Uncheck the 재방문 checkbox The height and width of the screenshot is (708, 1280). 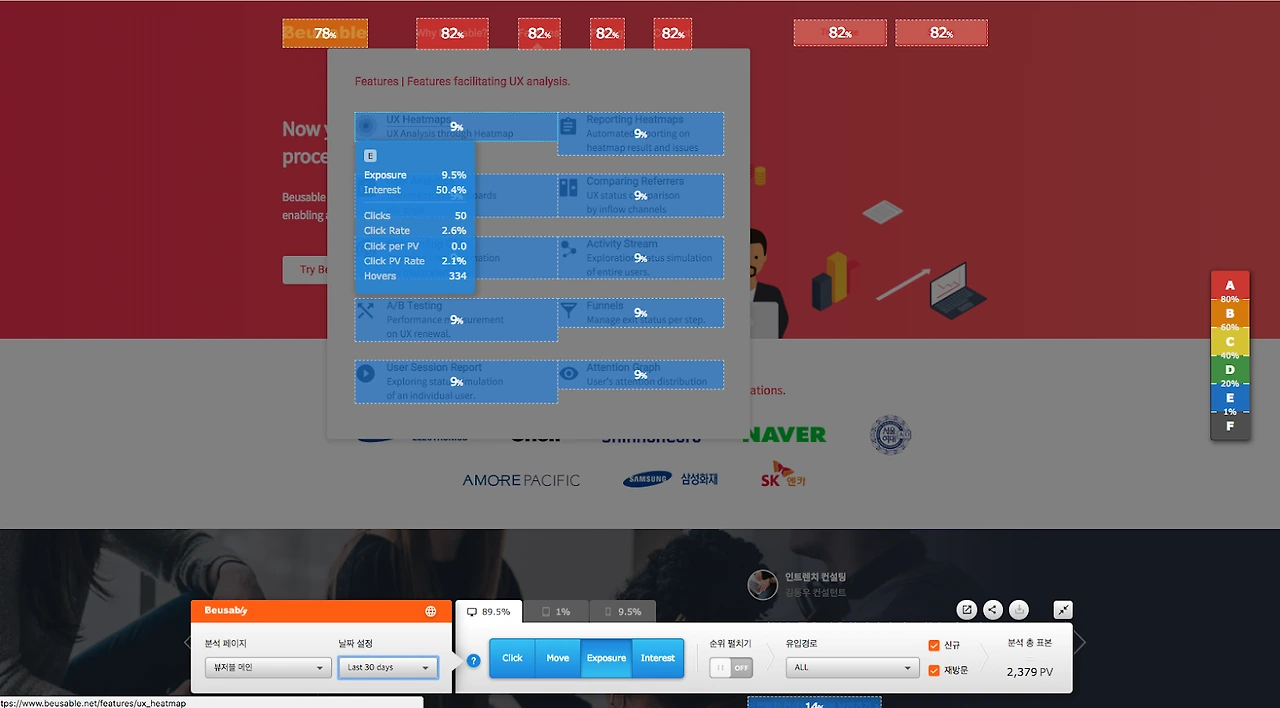(x=934, y=670)
